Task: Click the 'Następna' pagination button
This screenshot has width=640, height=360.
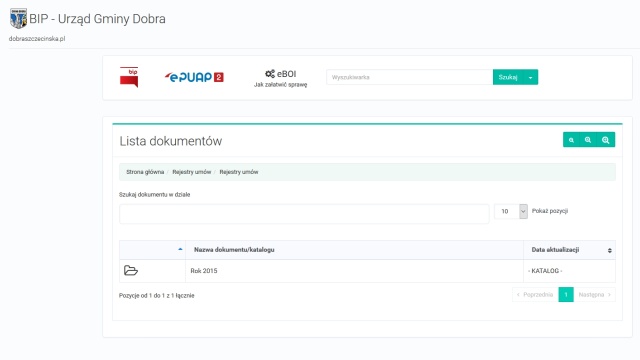Action: click(594, 295)
